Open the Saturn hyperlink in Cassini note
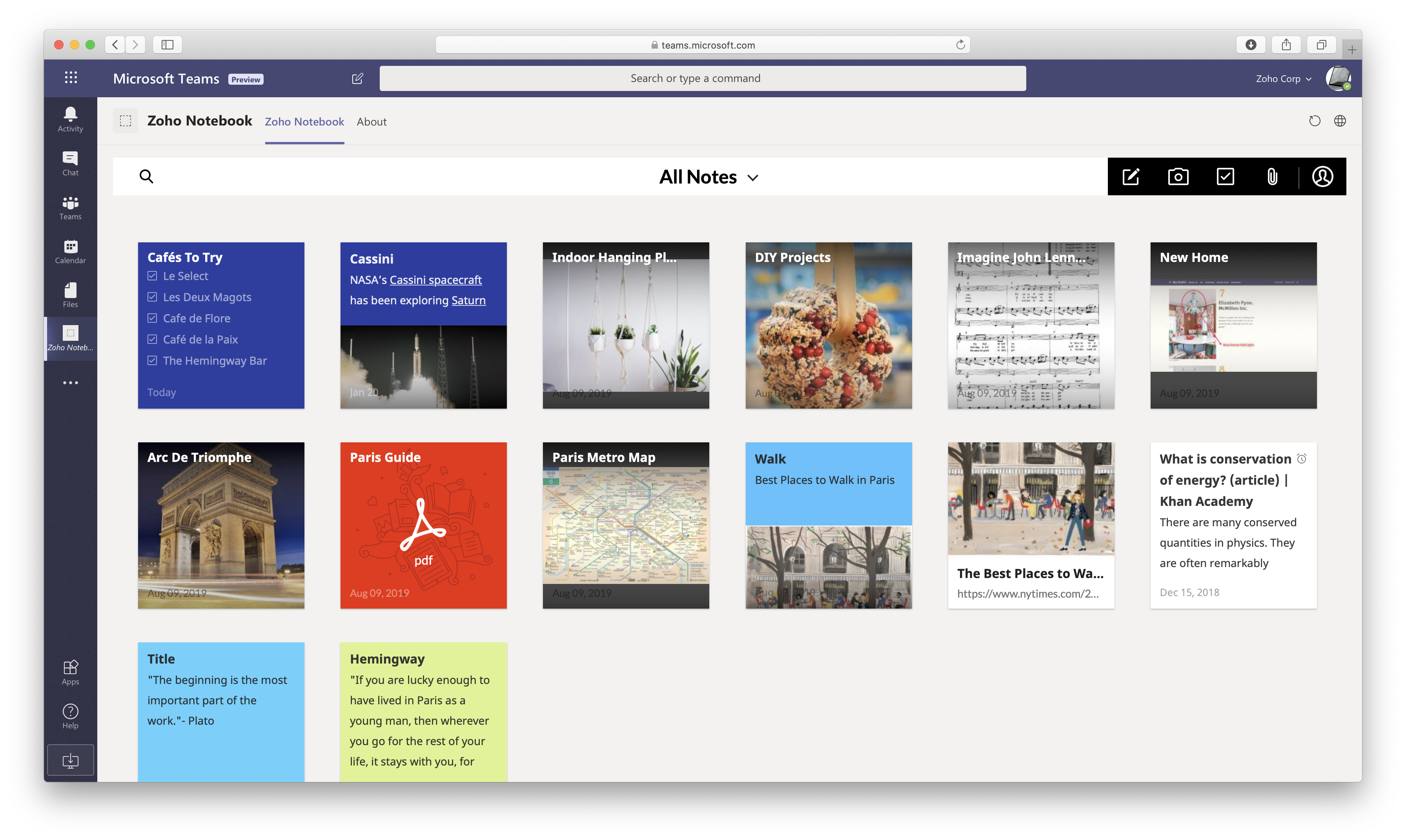This screenshot has width=1406, height=840. [468, 300]
